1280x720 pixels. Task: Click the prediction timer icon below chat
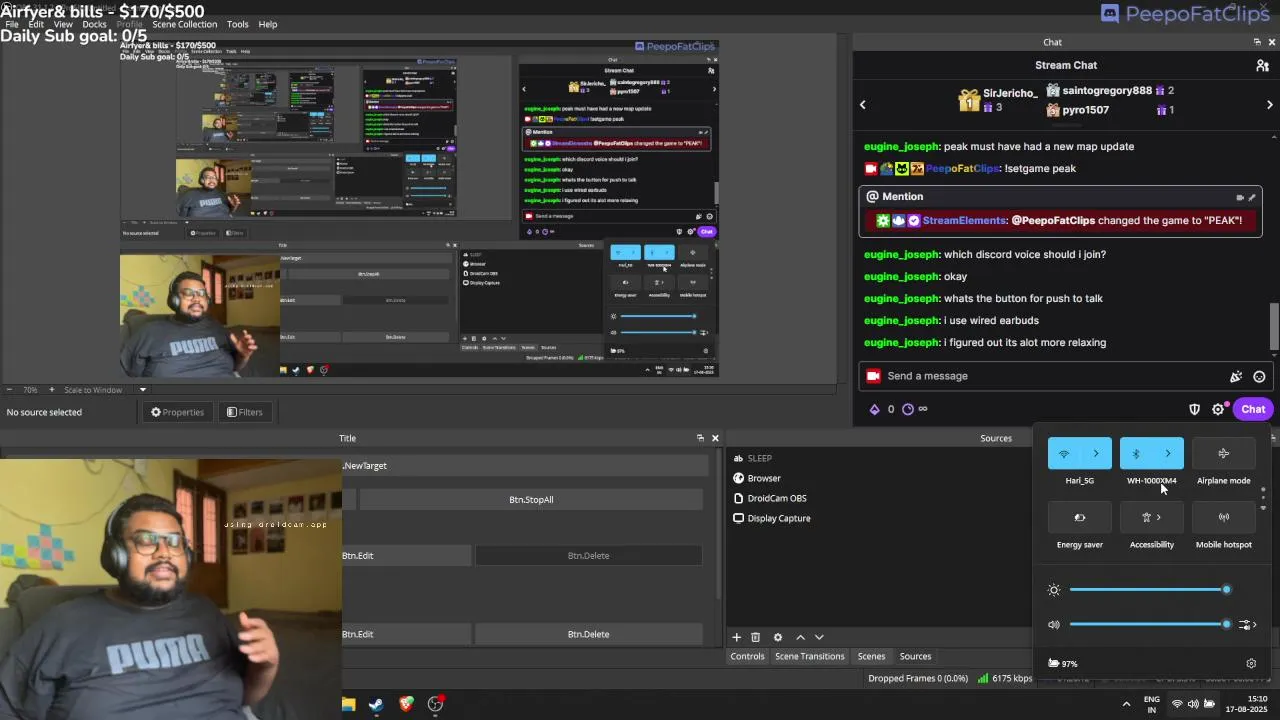point(908,409)
